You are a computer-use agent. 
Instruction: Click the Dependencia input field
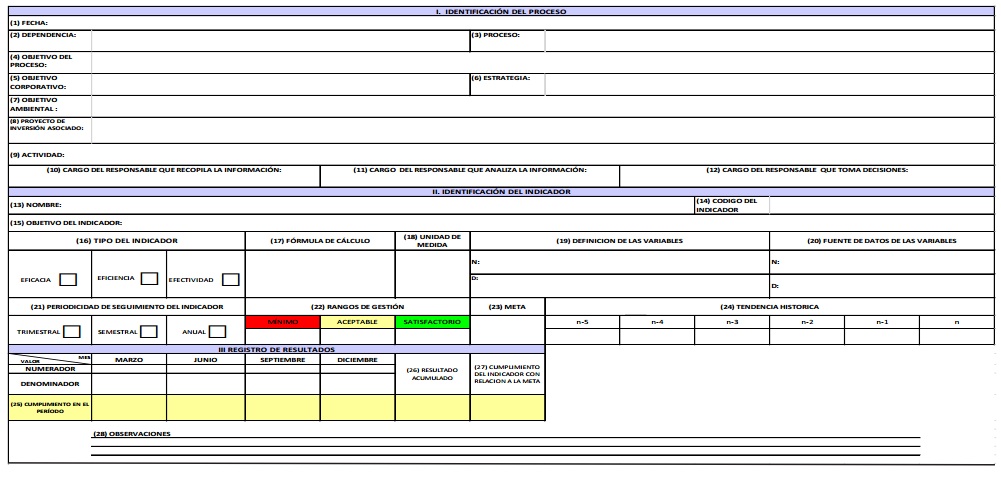tap(280, 40)
